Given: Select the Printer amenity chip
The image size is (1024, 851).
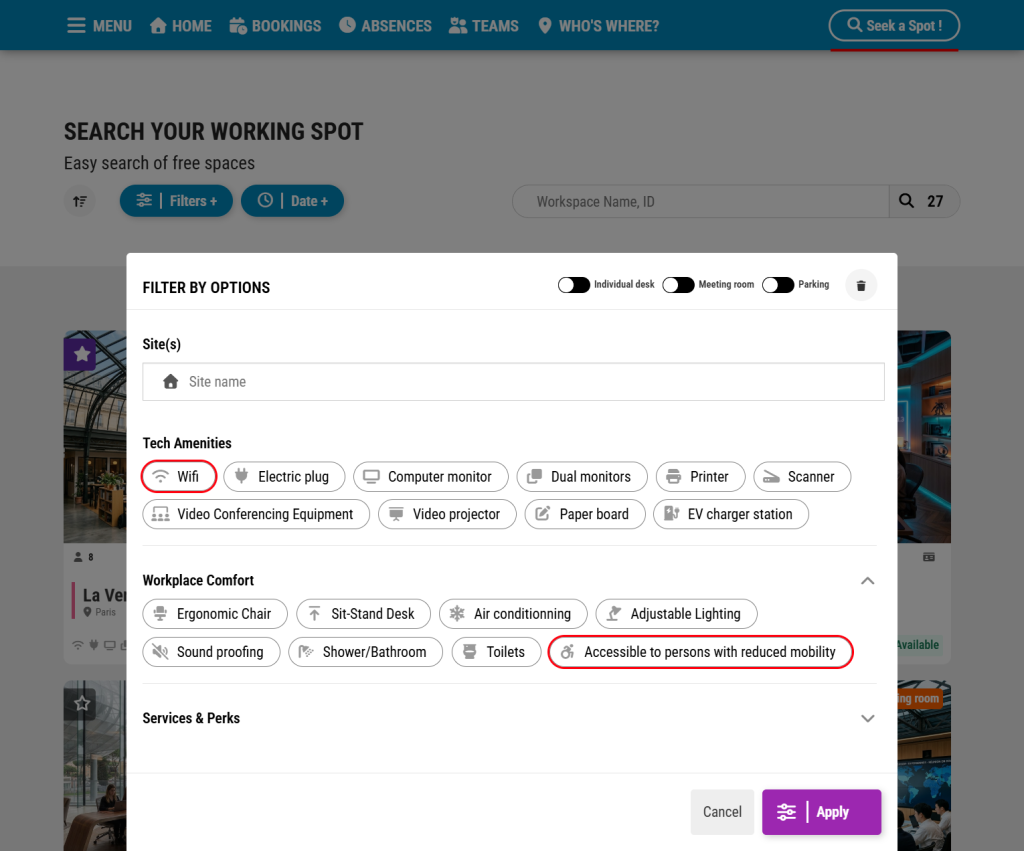Looking at the screenshot, I should click(700, 477).
